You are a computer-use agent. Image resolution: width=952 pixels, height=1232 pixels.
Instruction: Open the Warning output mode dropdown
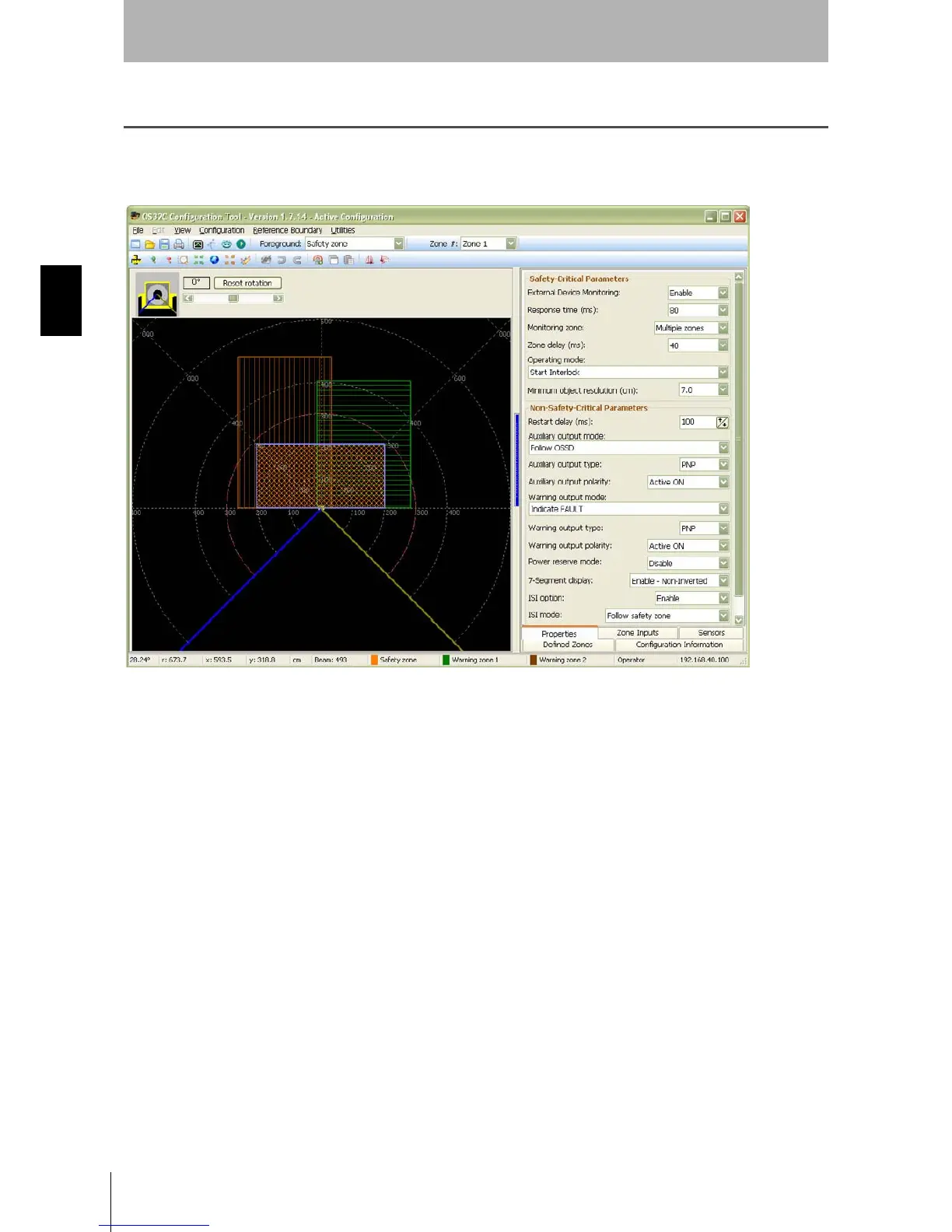coord(723,509)
